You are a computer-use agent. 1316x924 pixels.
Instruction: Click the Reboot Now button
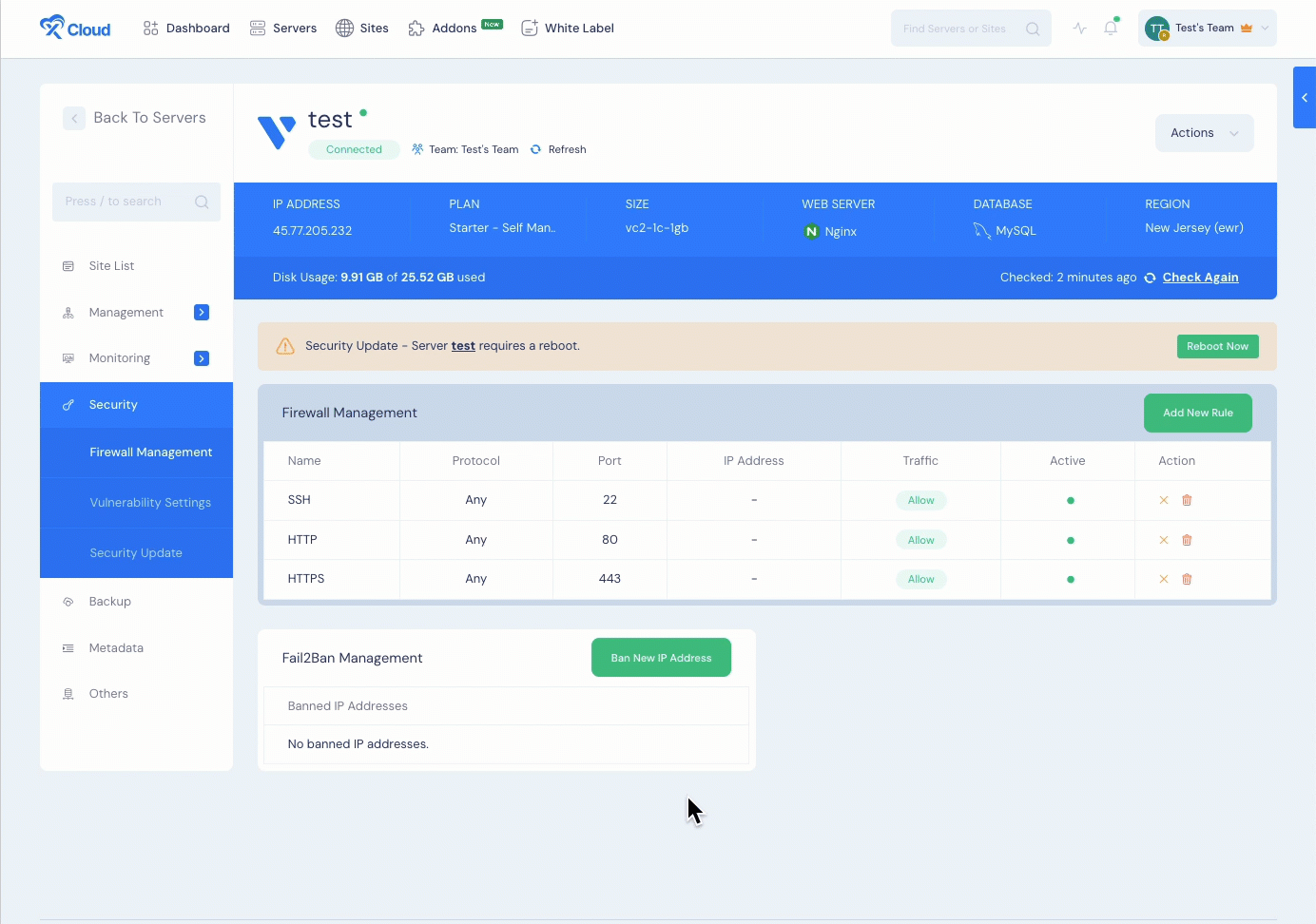pyautogui.click(x=1217, y=346)
